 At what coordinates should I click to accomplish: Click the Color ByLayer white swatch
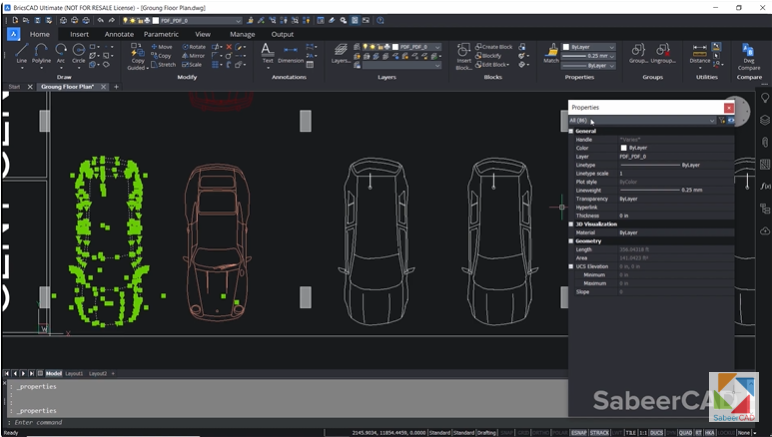[624, 148]
